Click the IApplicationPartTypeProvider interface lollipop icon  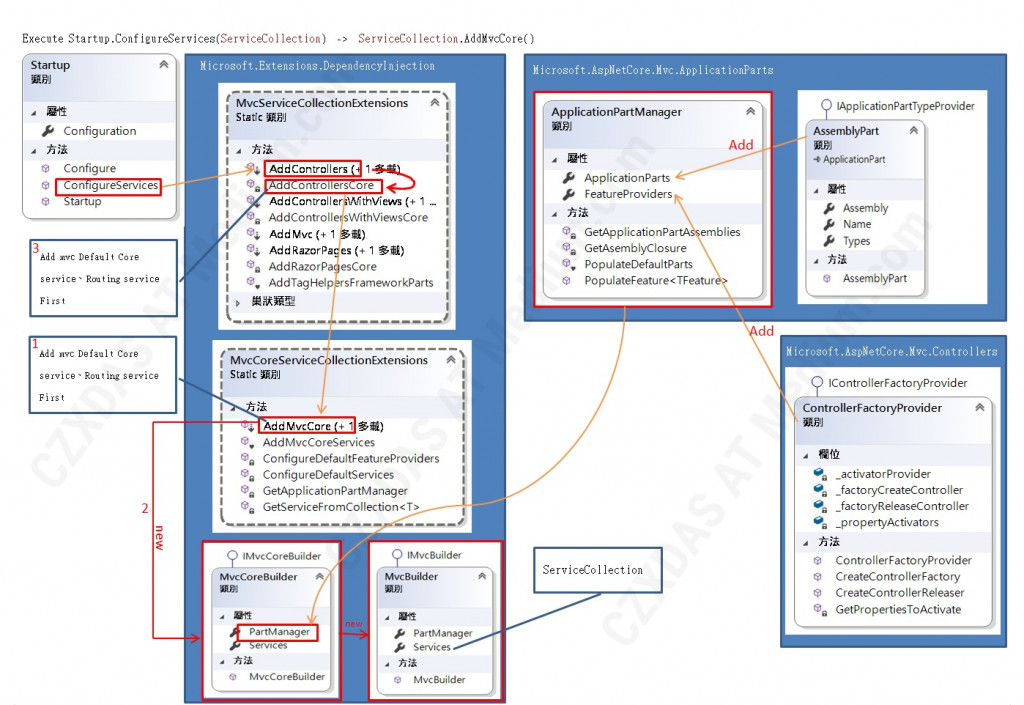(826, 106)
